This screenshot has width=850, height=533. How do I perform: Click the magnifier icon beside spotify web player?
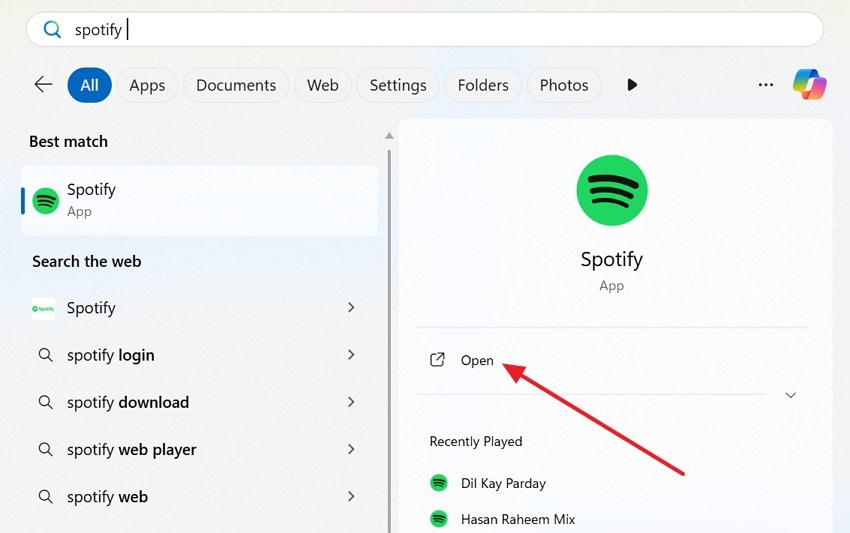46,449
